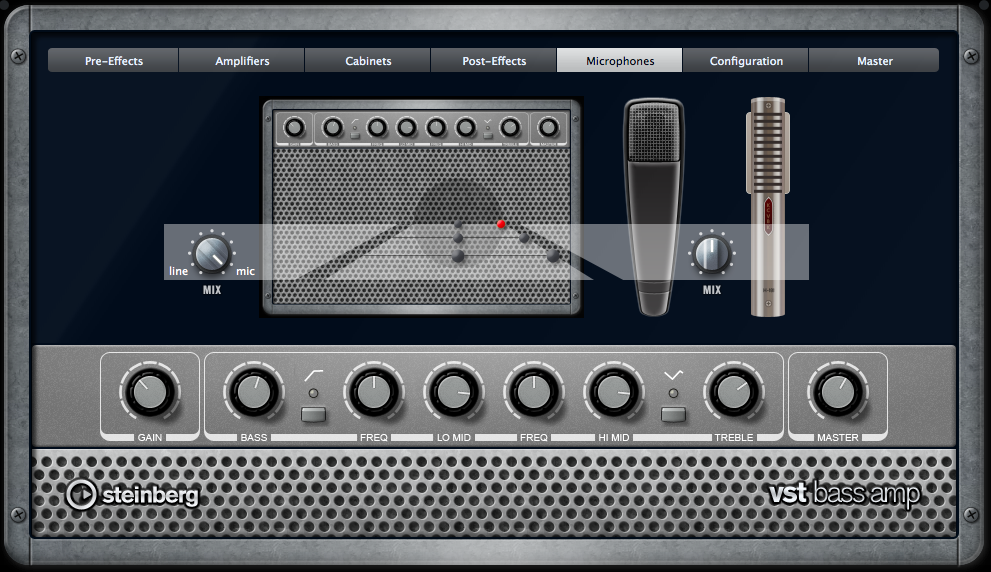Click the MASTER knob
The height and width of the screenshot is (572, 991).
pyautogui.click(x=837, y=392)
